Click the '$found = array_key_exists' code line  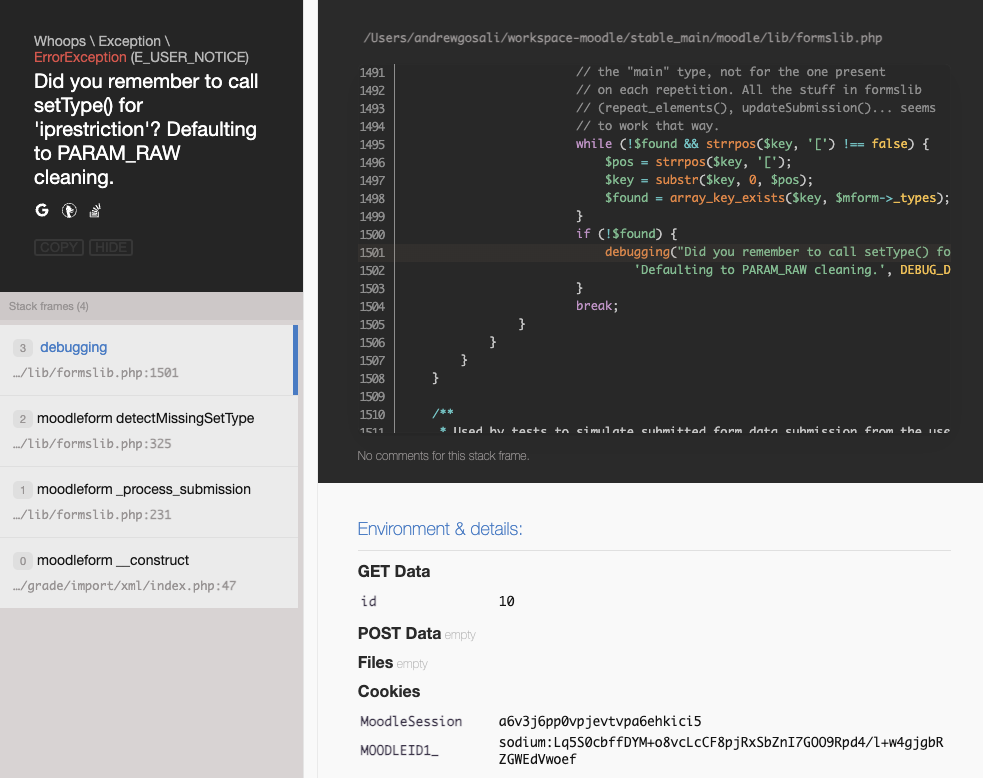(x=777, y=198)
